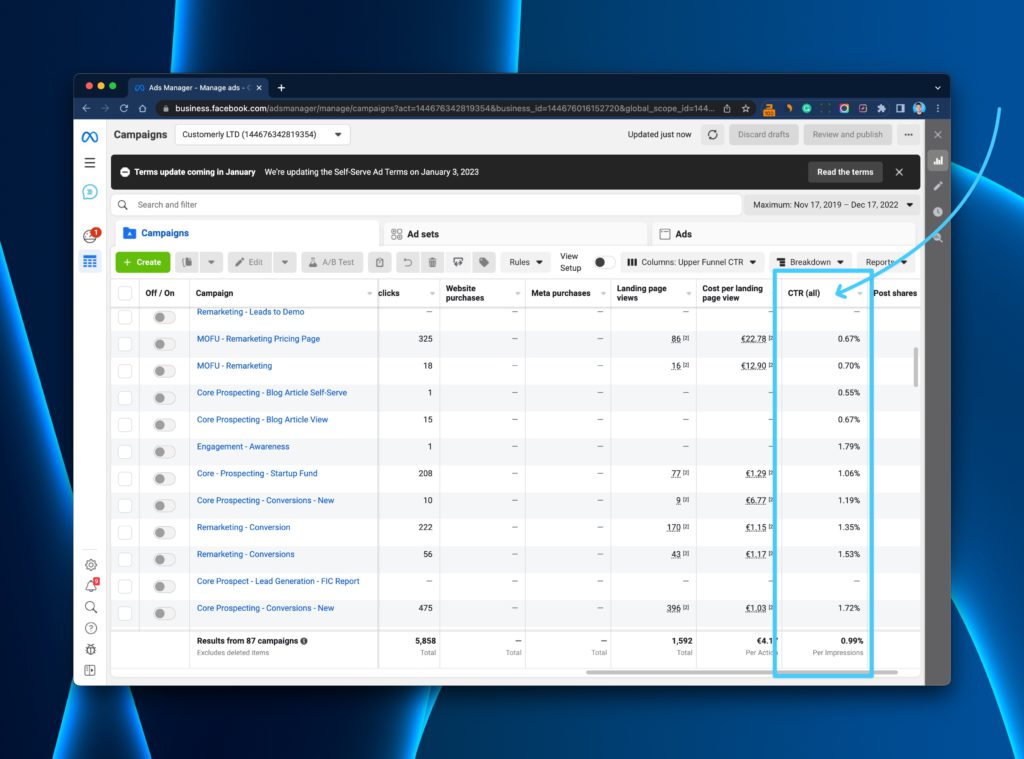1024x759 pixels.
Task: Click the refresh icon beside Updated just now
Action: point(712,135)
